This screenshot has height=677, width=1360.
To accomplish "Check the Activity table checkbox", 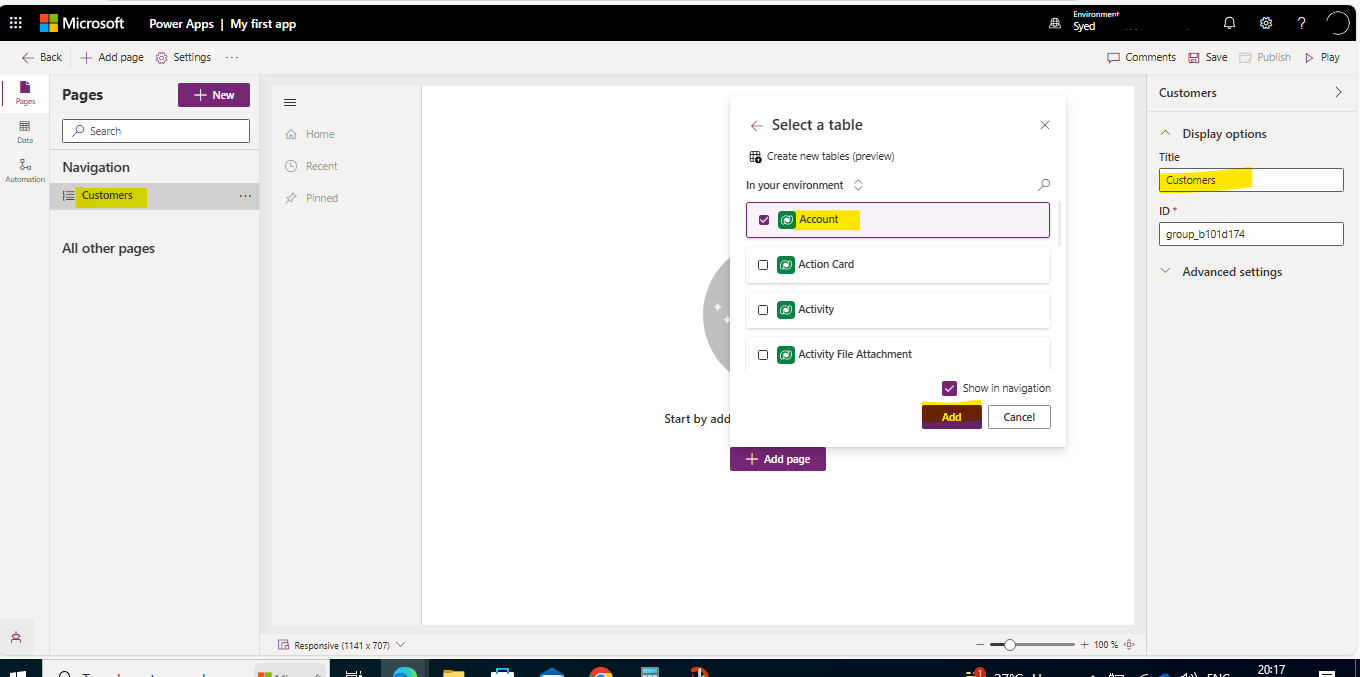I will point(763,309).
